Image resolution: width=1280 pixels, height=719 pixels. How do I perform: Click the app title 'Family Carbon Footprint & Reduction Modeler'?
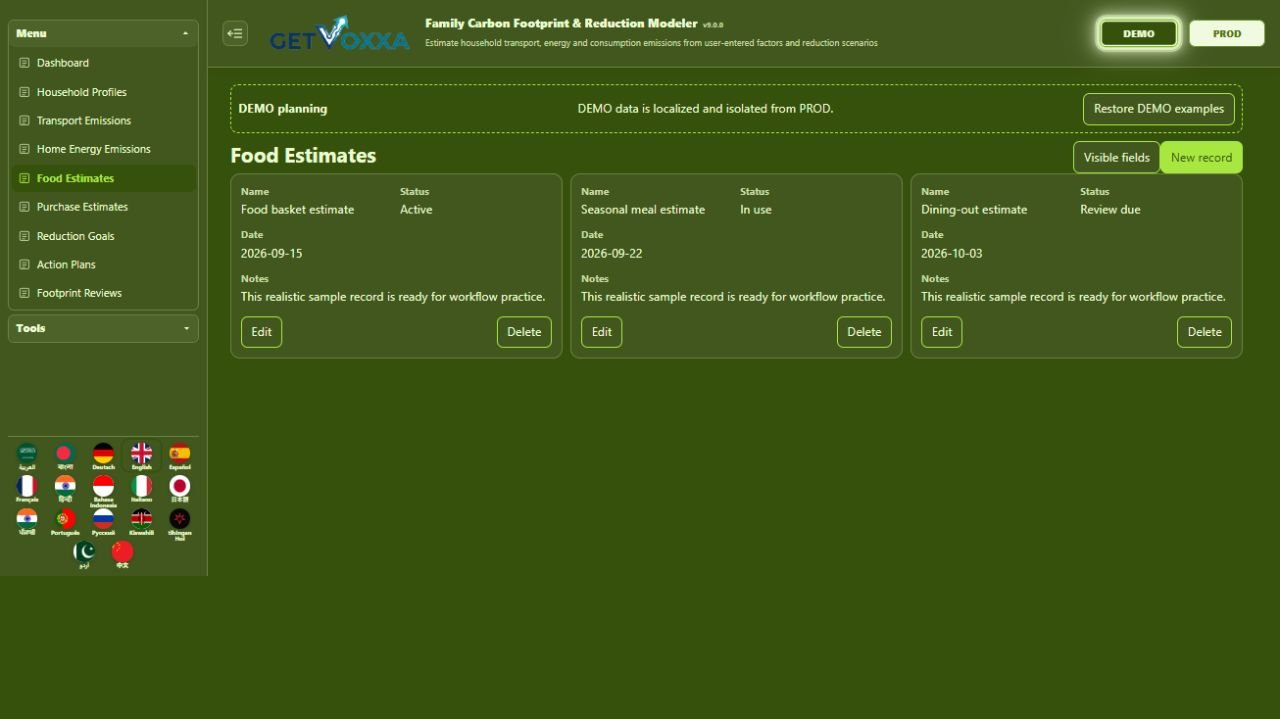[x=561, y=23]
